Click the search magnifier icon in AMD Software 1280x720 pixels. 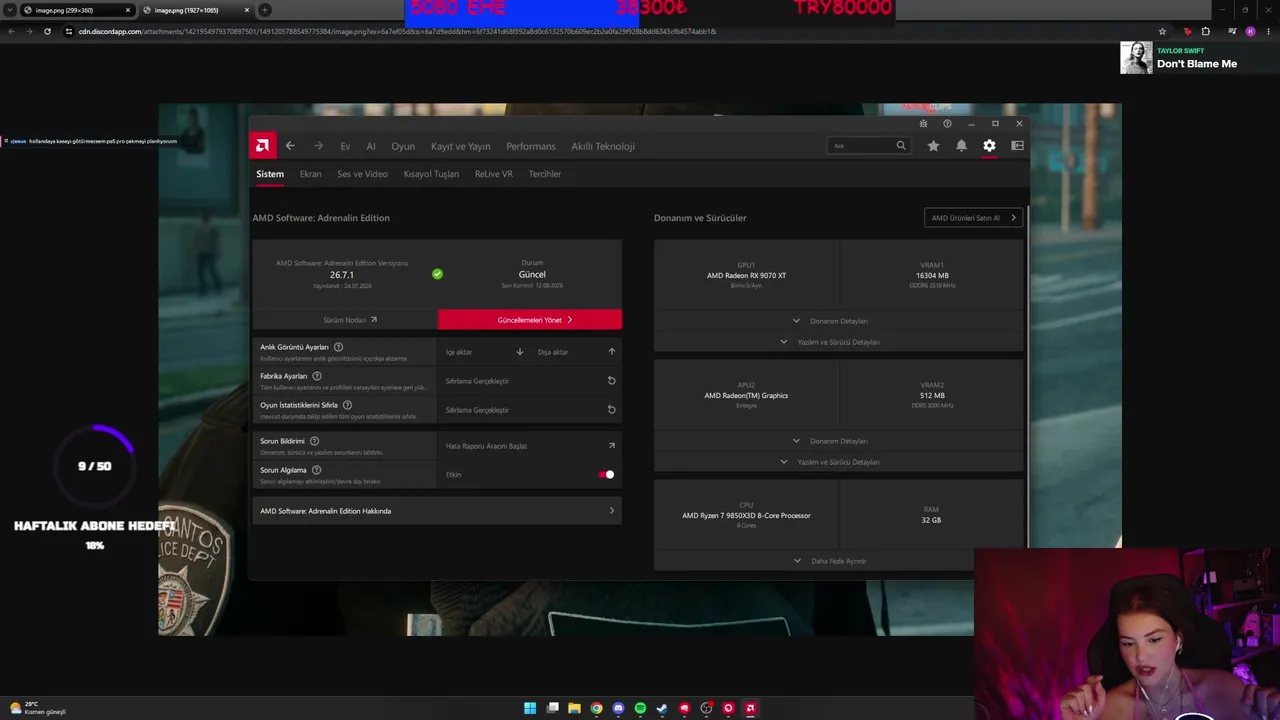901,146
